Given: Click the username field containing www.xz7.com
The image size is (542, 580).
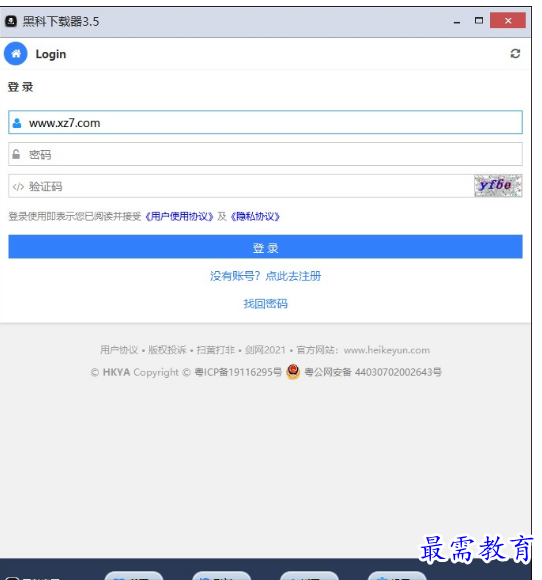Looking at the screenshot, I should [x=265, y=122].
